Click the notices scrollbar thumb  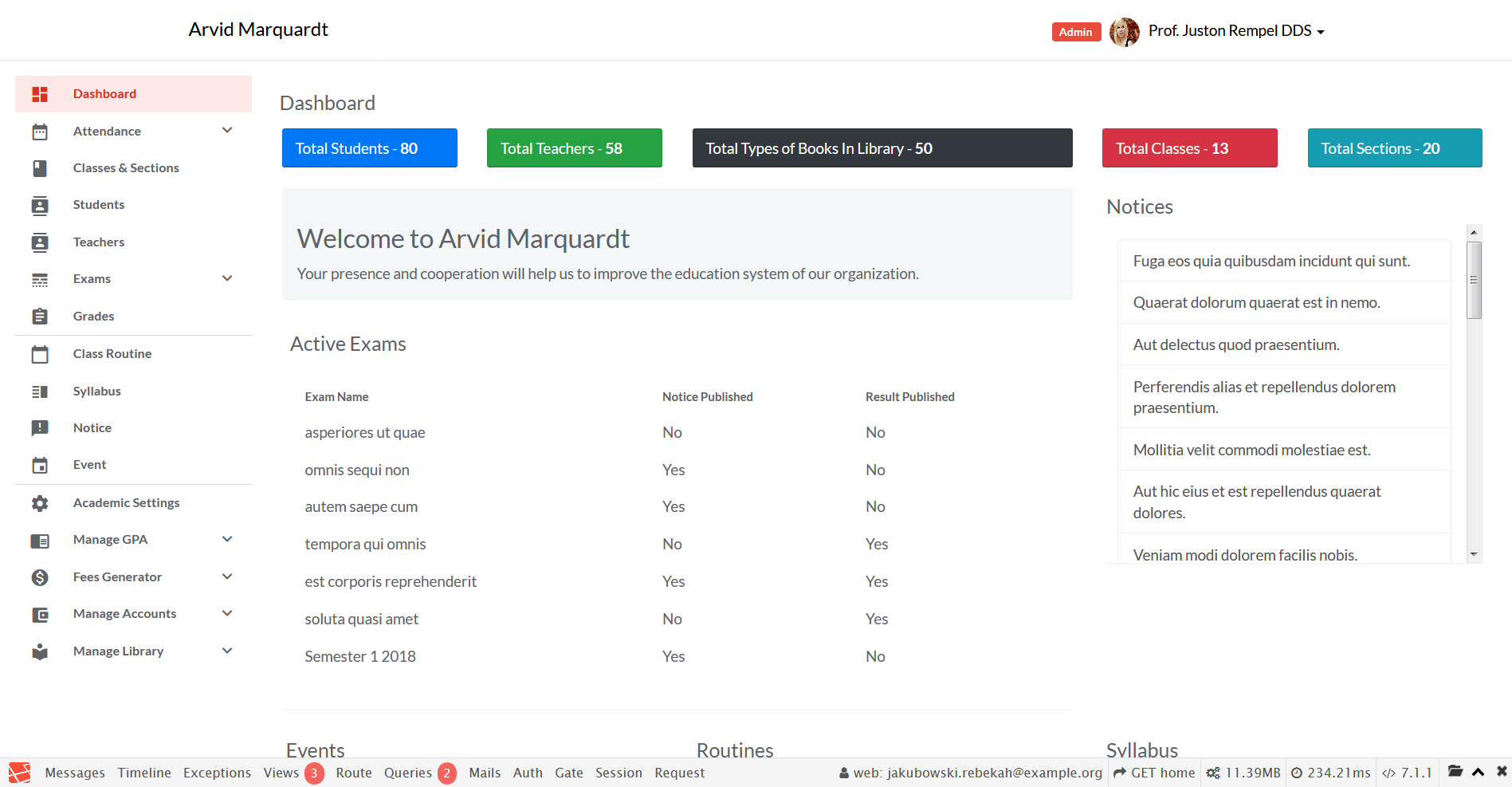(1474, 280)
